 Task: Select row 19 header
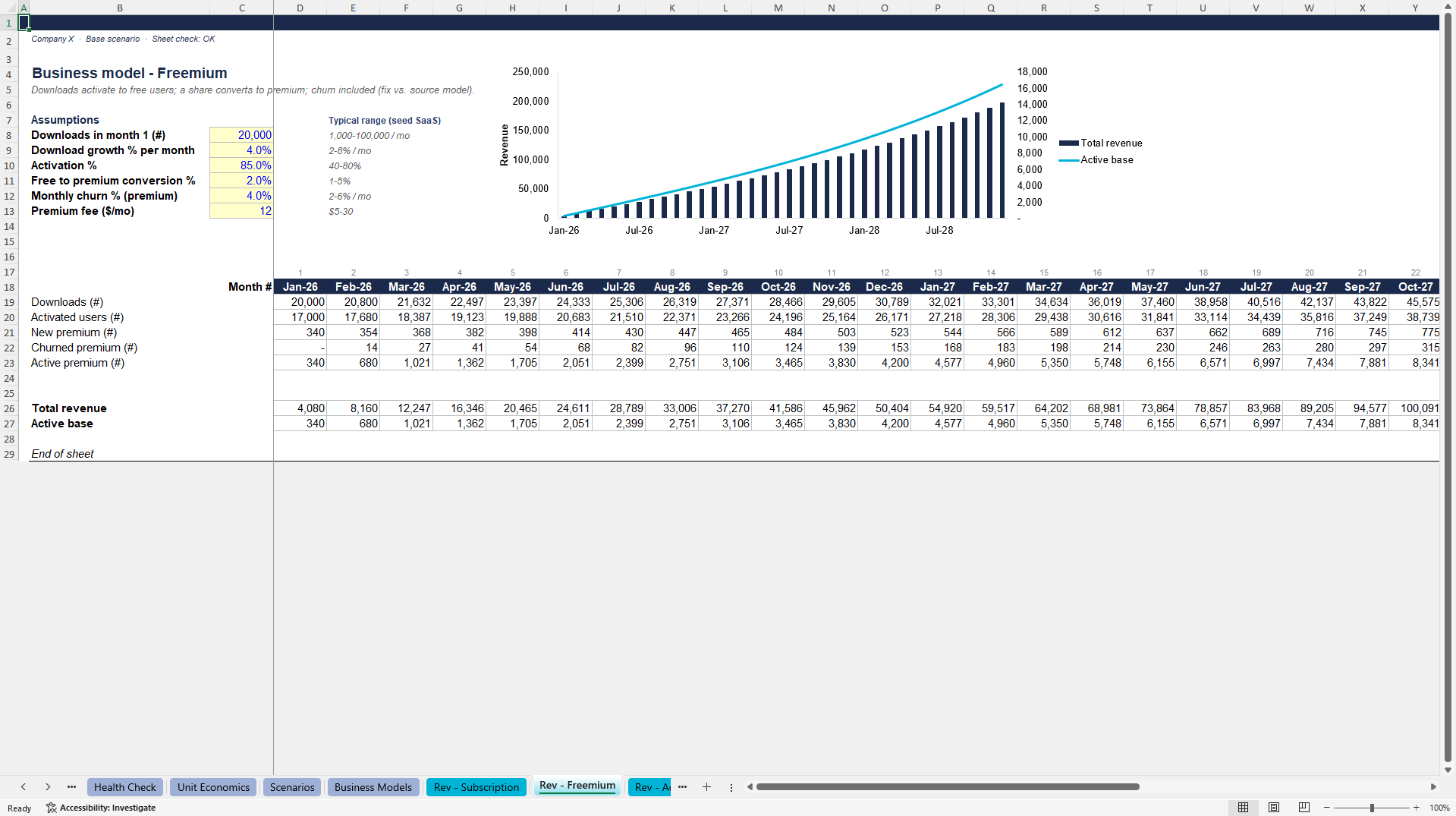point(9,302)
